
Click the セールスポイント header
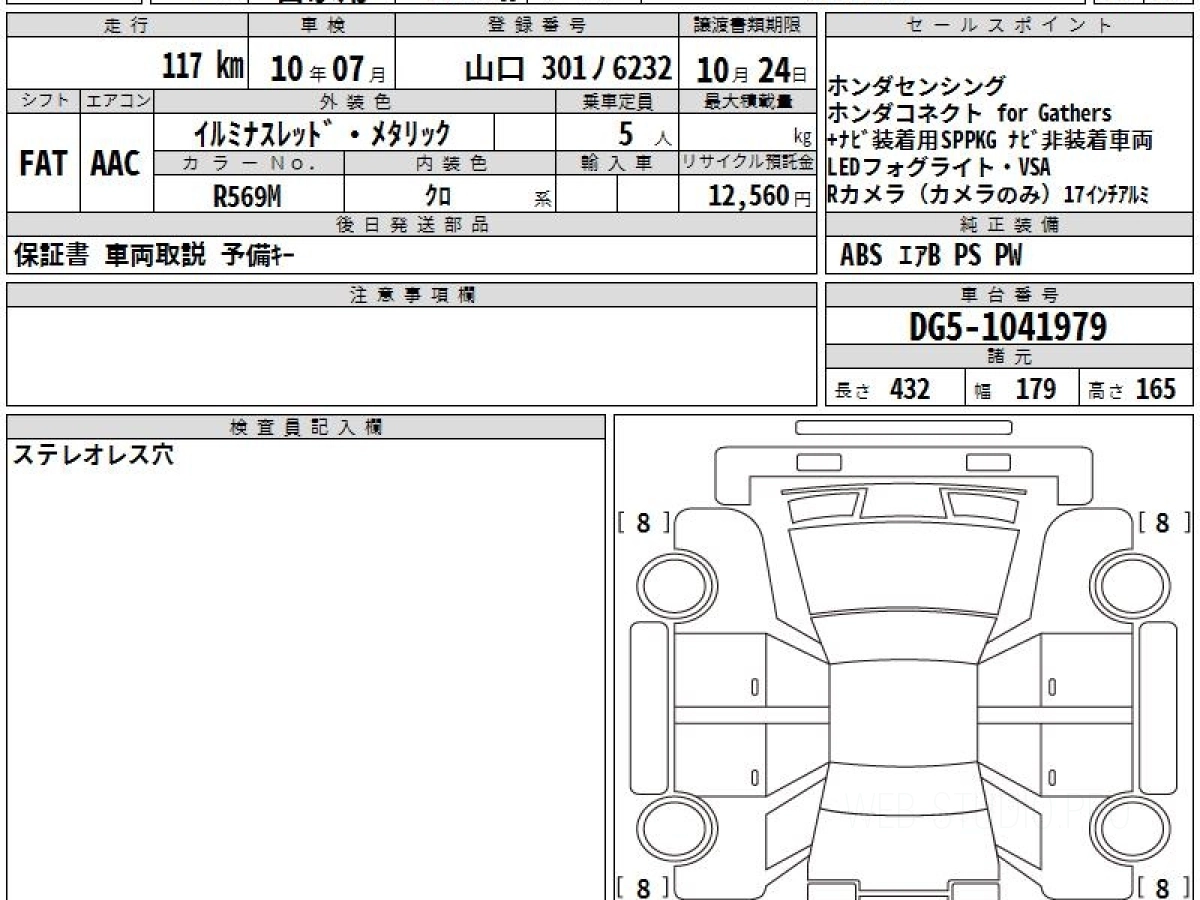coord(1009,26)
